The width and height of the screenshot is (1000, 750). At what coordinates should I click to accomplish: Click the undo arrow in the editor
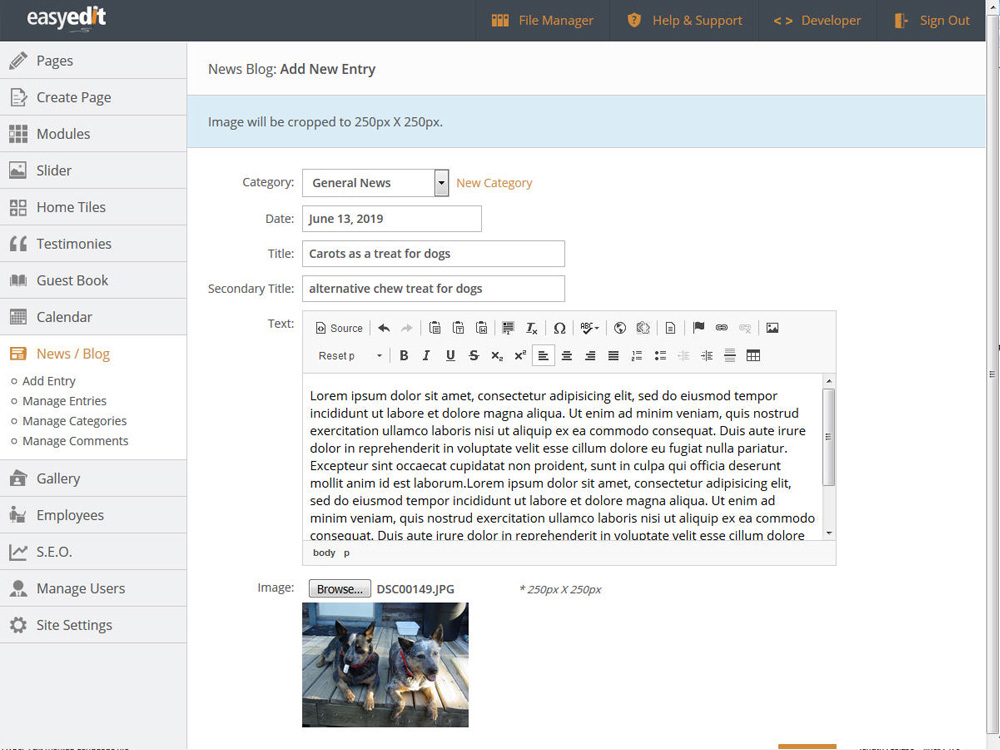[x=384, y=328]
